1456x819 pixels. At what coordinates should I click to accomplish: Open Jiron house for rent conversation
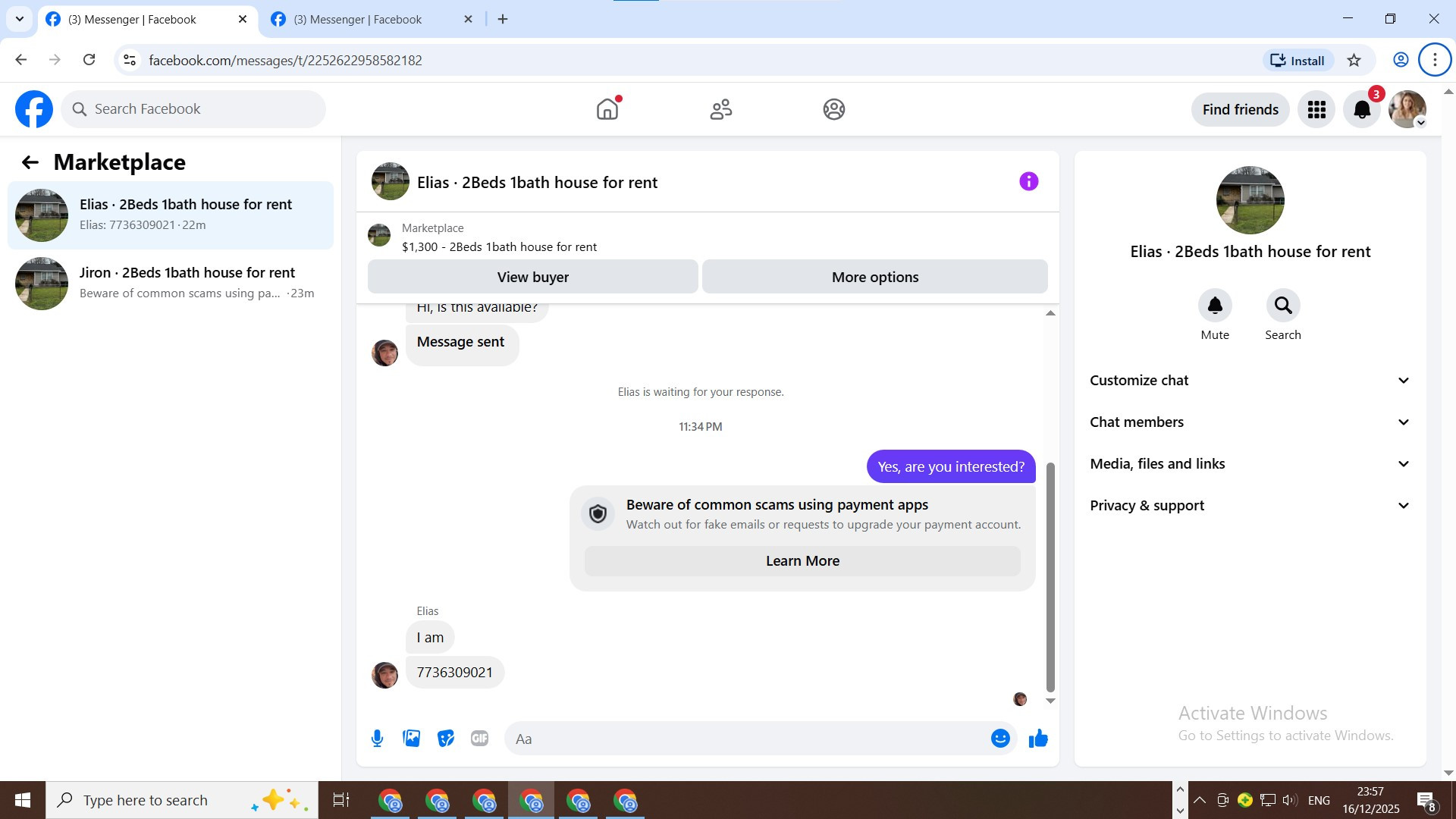pos(171,284)
